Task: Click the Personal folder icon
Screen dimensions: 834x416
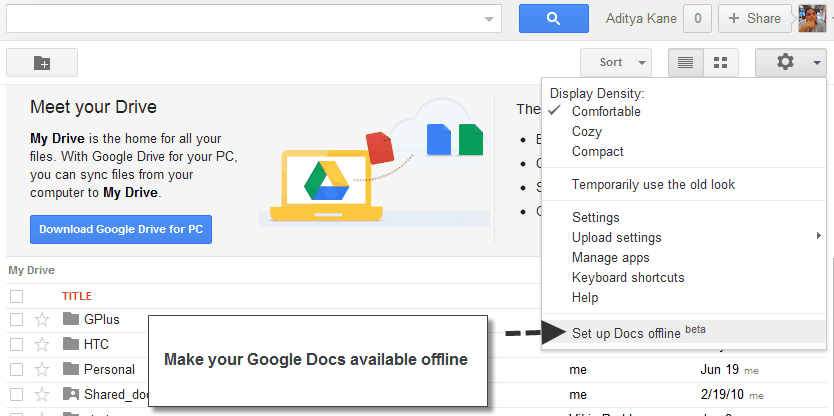Action: click(71, 369)
